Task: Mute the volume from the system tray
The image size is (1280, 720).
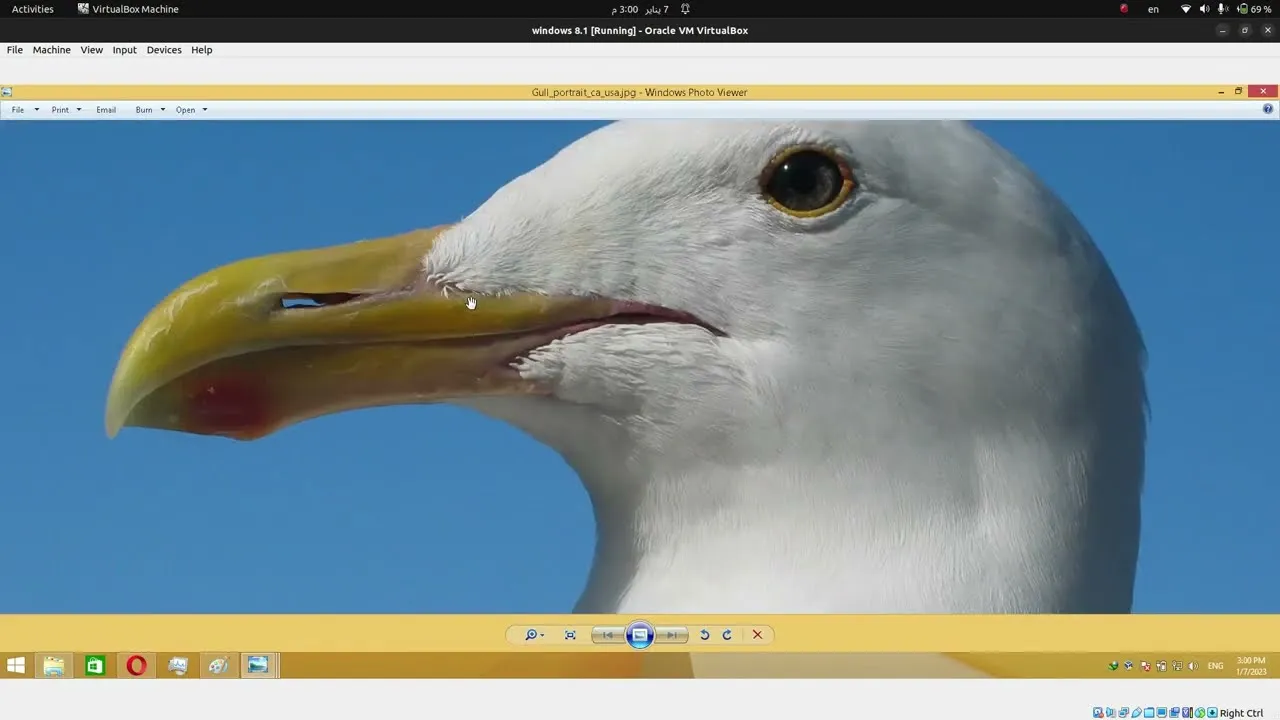Action: (x=1194, y=665)
